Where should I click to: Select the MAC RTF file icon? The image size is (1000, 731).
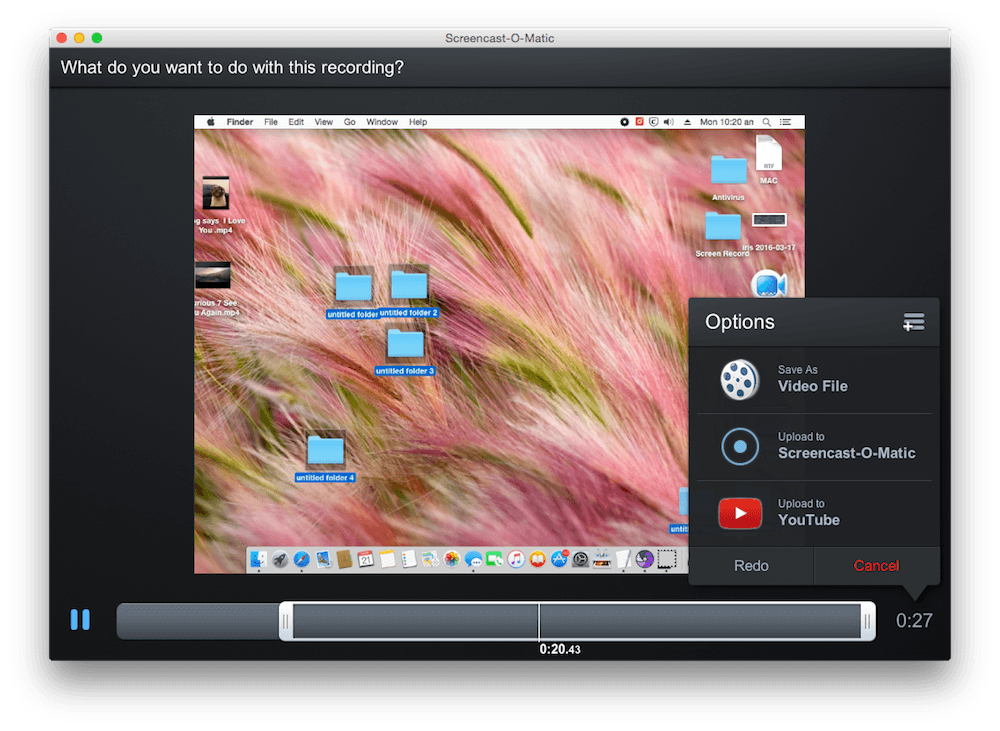click(768, 153)
